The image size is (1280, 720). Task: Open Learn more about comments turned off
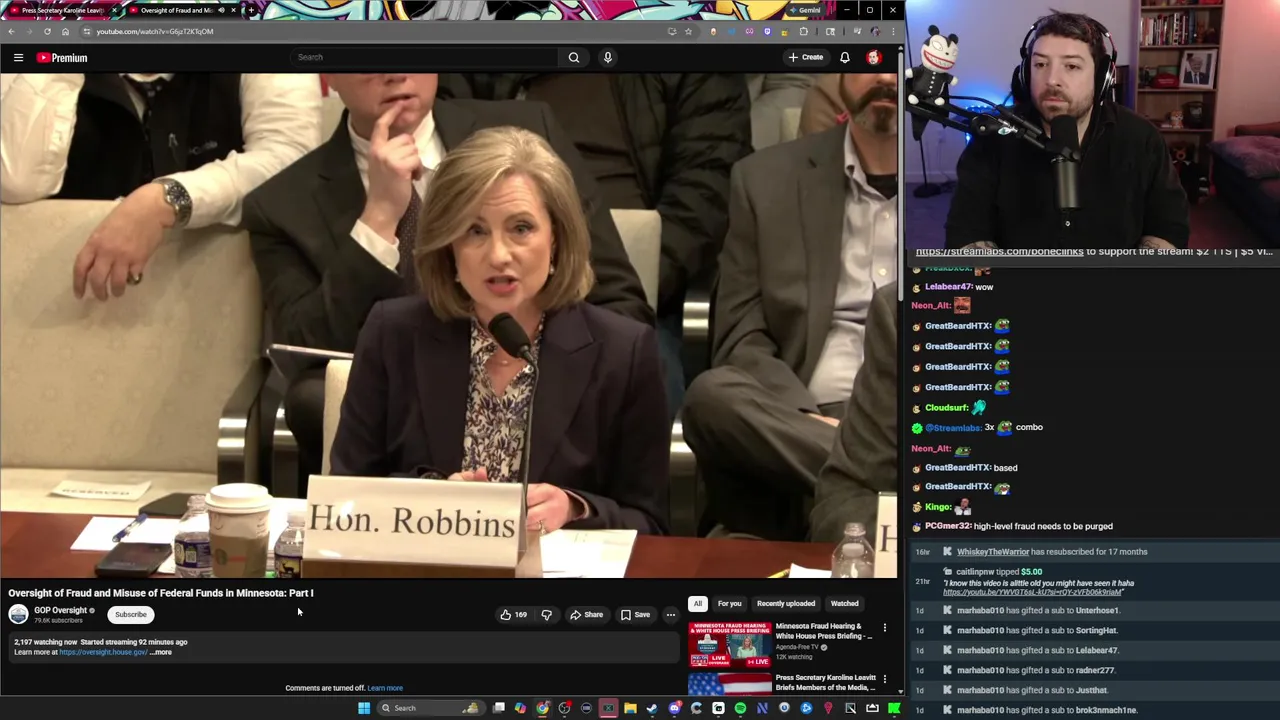tap(385, 688)
